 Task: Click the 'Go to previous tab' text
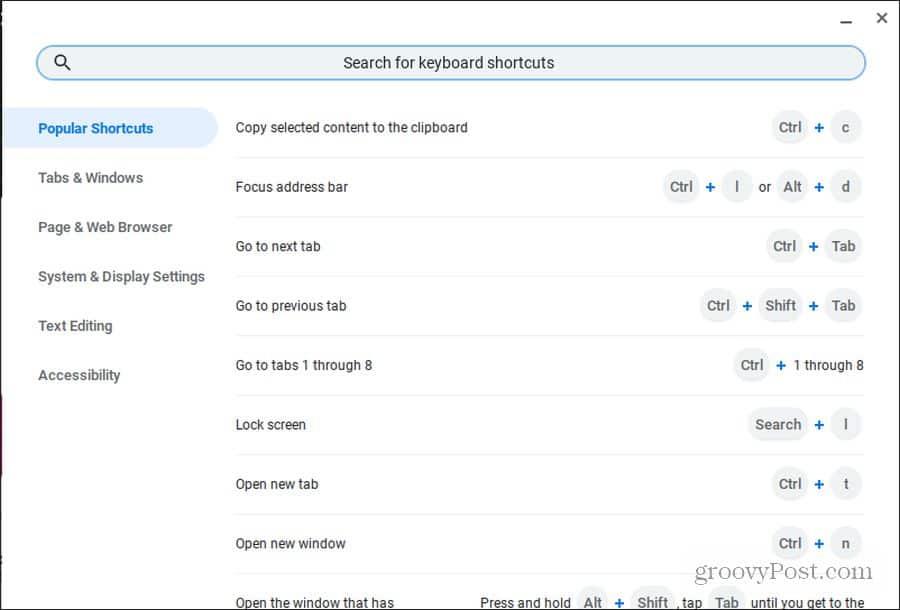coord(291,306)
